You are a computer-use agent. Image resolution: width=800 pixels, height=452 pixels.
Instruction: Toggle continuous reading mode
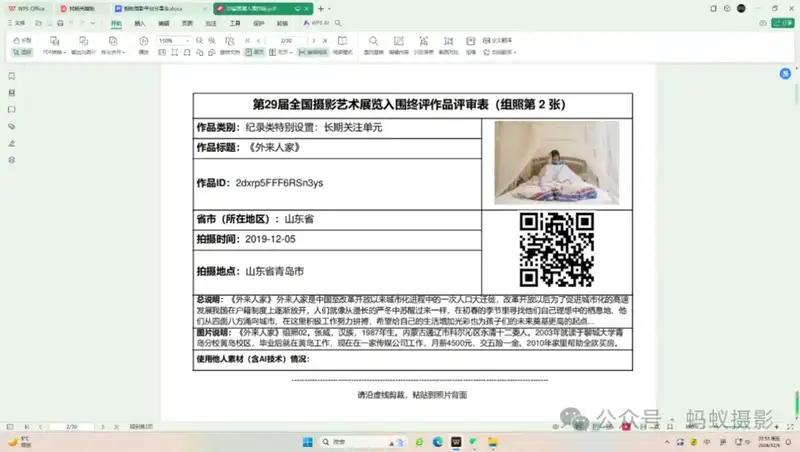[313, 52]
